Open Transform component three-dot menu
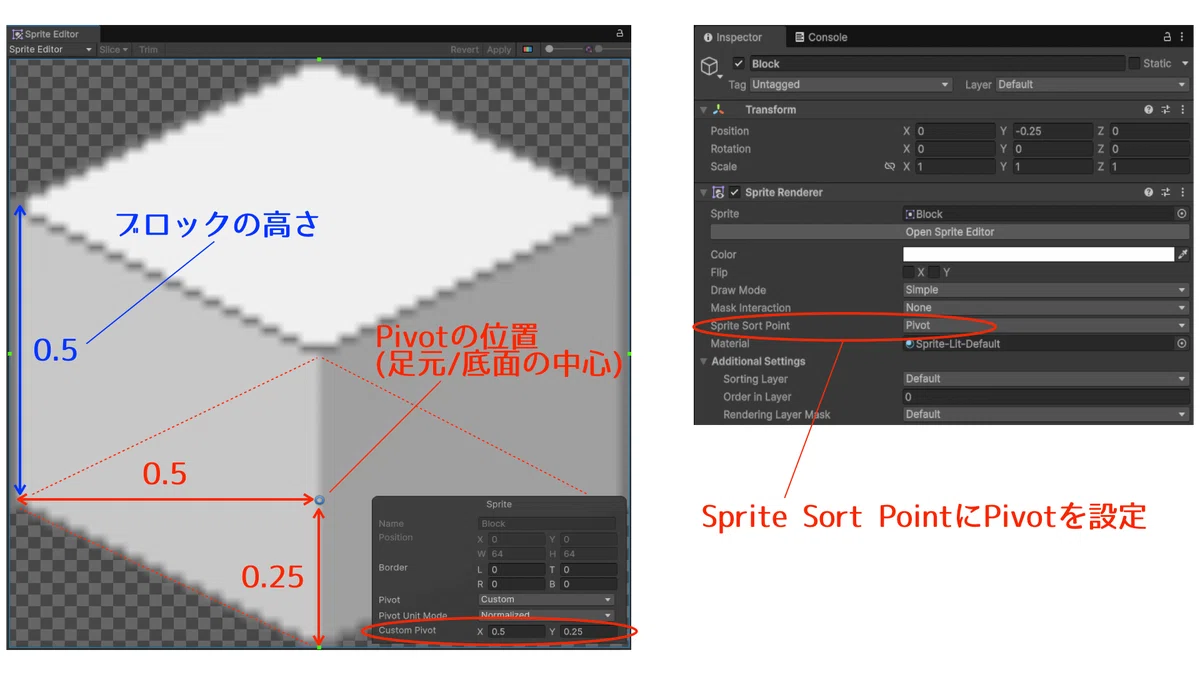The width and height of the screenshot is (1200, 675). pyautogui.click(x=1183, y=110)
